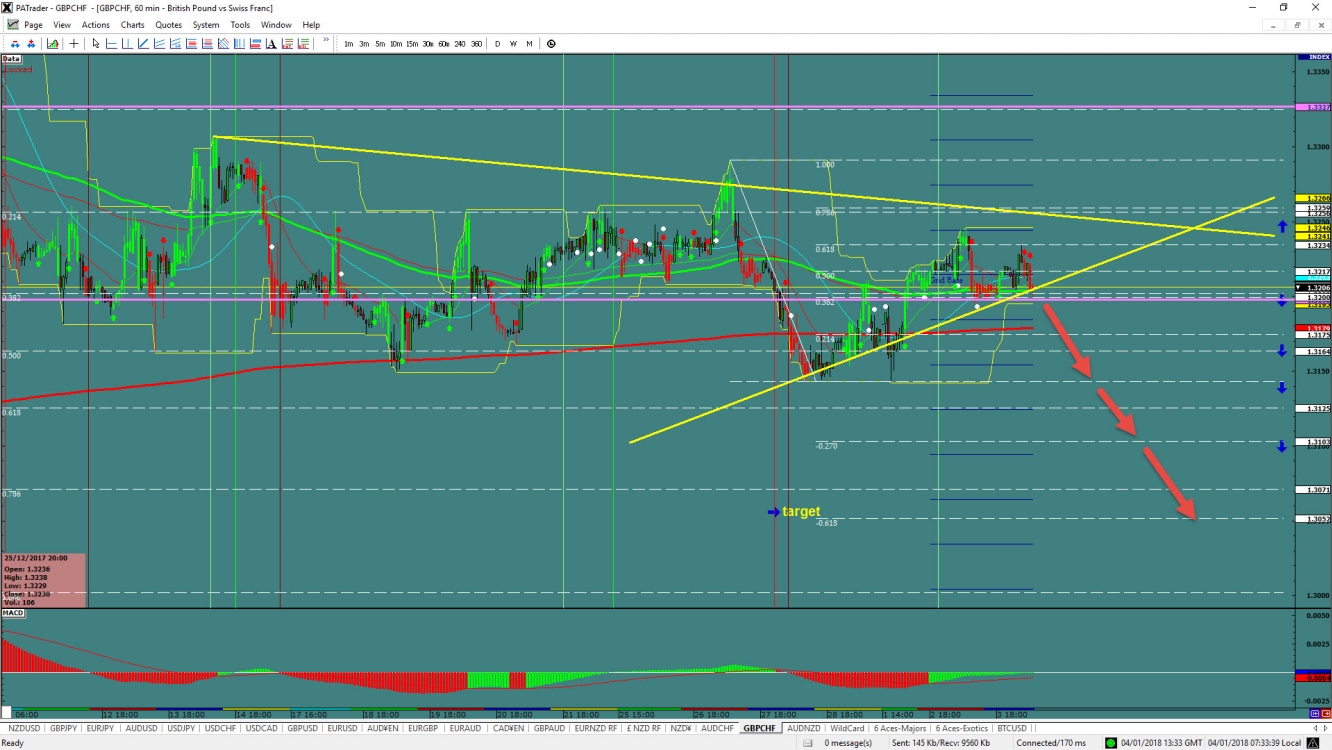The image size is (1332, 750).
Task: Select the horizontal line drawing tool
Action: [x=111, y=43]
